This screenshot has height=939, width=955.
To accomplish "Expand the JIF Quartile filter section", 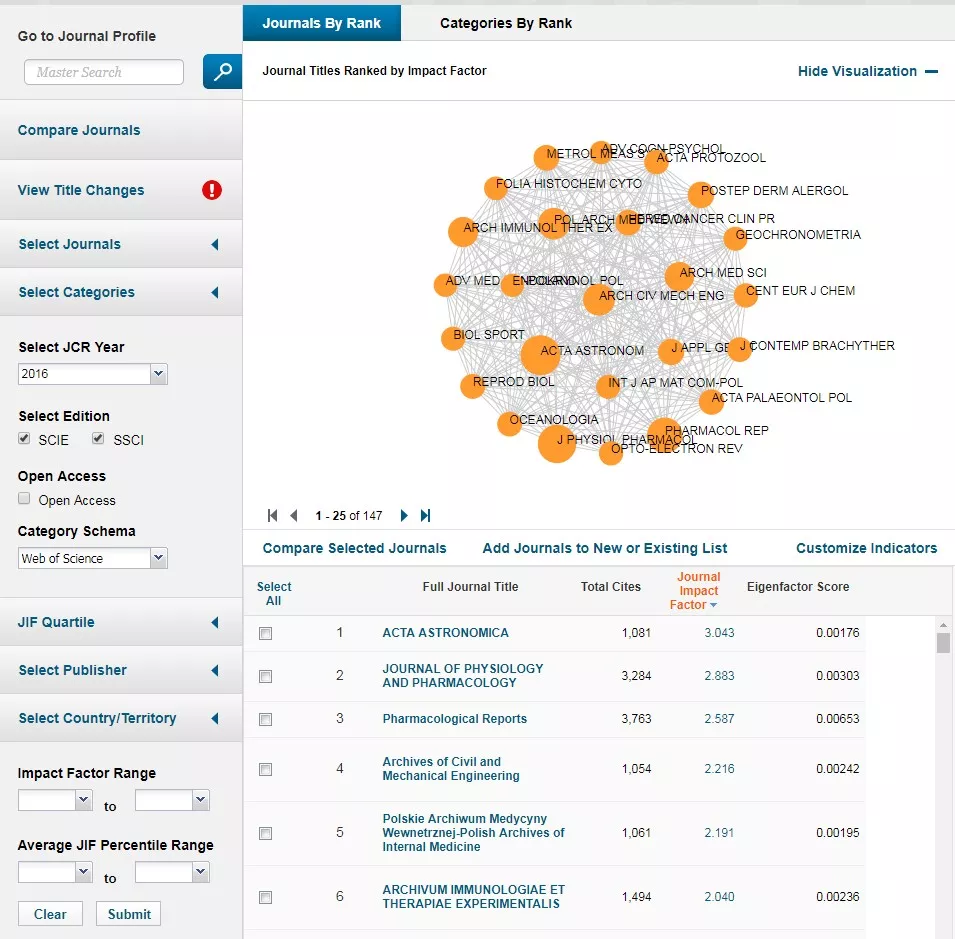I will coord(120,622).
